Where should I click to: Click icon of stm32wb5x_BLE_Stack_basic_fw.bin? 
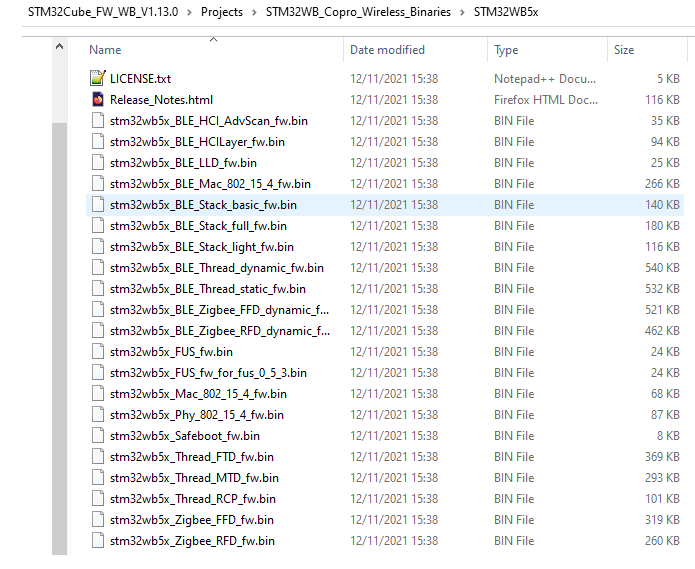pyautogui.click(x=98, y=204)
